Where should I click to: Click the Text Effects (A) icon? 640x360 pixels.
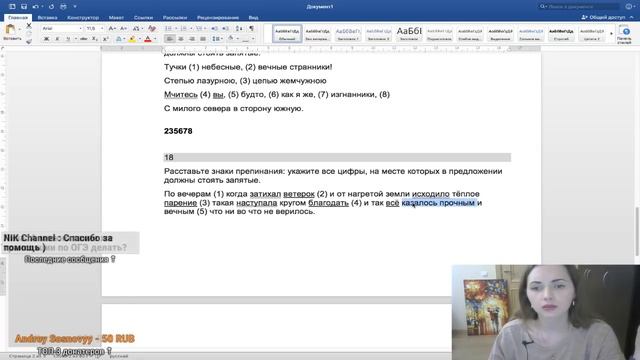coord(118,39)
